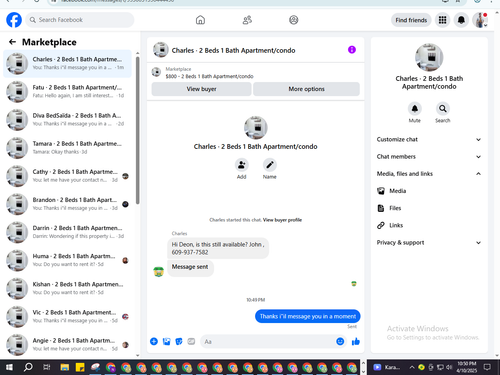This screenshot has width=500, height=375.
Task: Click the 'Thanks i'll message you in a moment' bubble
Action: (308, 316)
